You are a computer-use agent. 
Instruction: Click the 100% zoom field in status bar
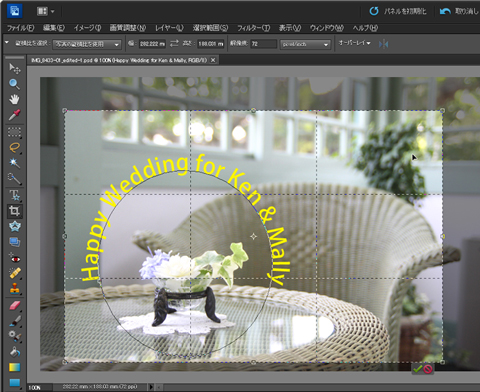pyautogui.click(x=40, y=387)
